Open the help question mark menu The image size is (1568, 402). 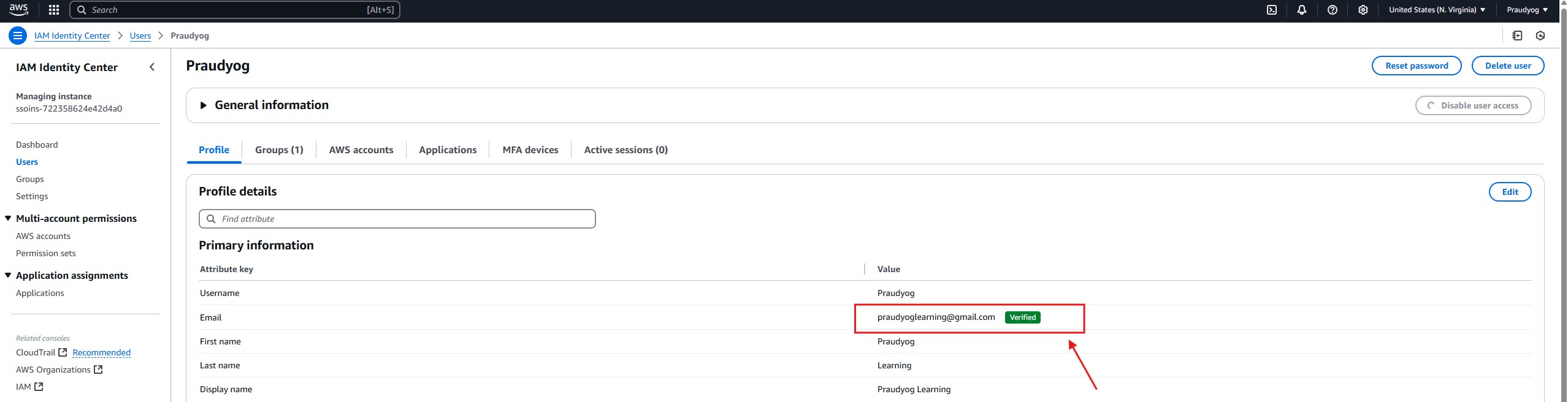tap(1332, 10)
